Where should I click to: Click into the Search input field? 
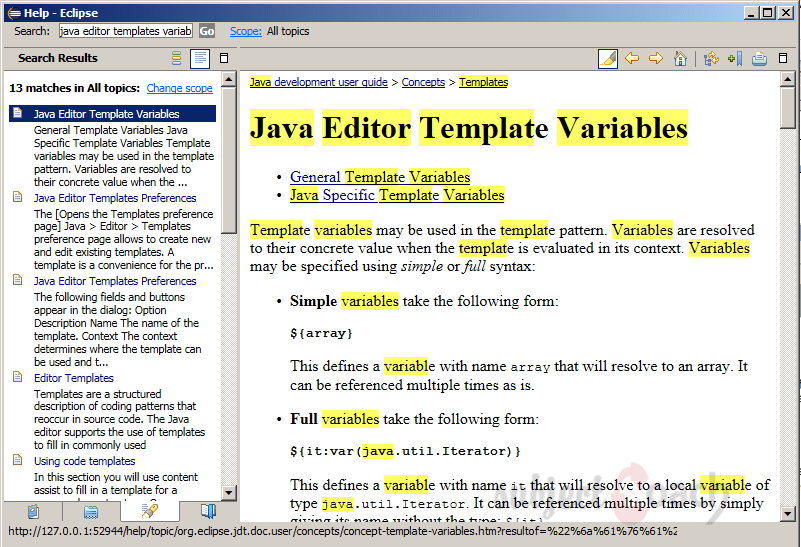(125, 31)
